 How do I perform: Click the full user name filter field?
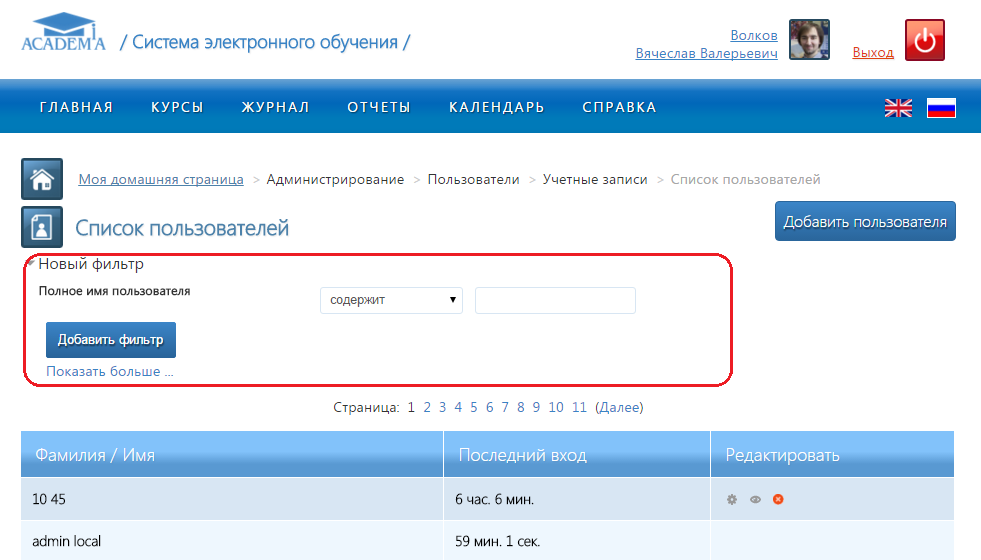(x=555, y=300)
